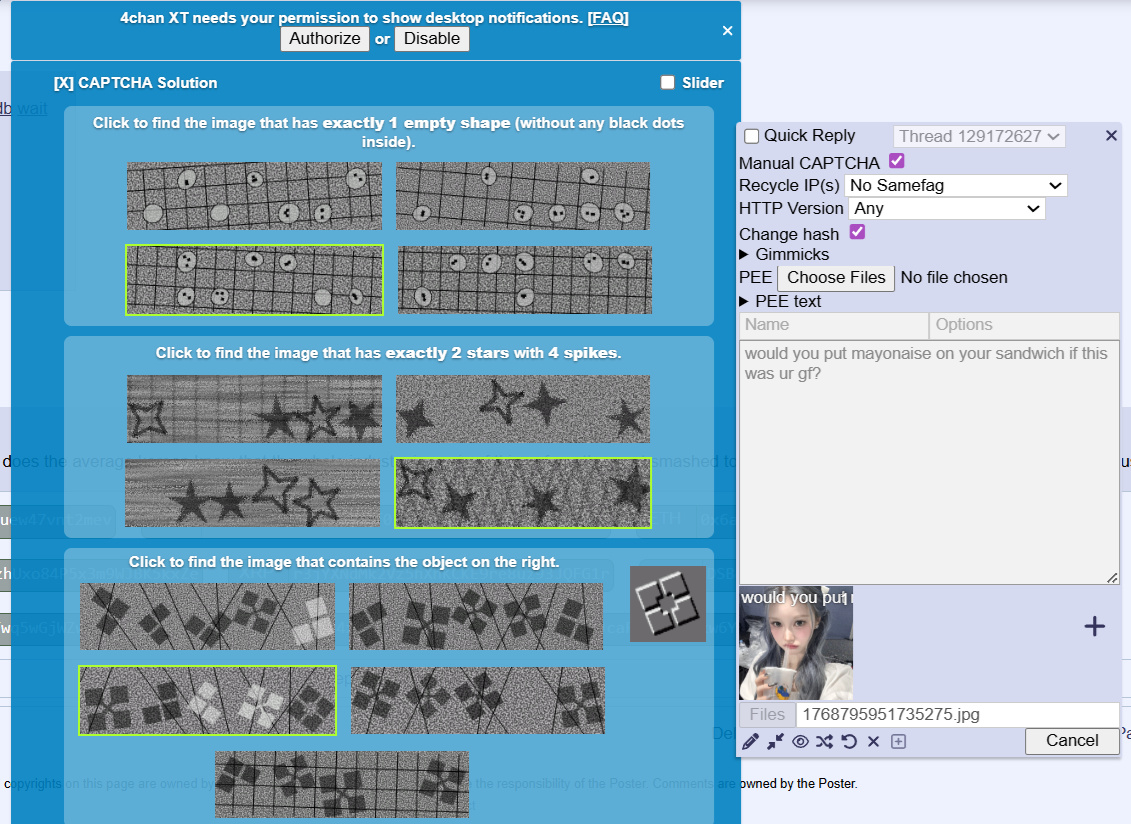
Task: Select top-right empty shape captcha image
Action: pyautogui.click(x=523, y=196)
